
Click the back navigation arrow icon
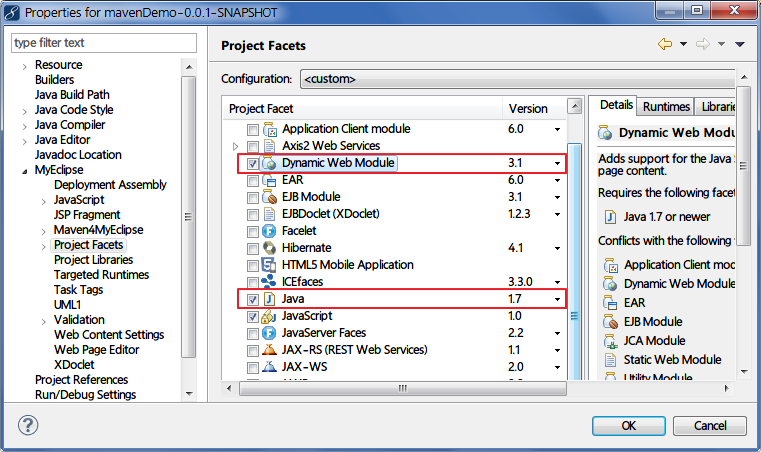click(665, 44)
